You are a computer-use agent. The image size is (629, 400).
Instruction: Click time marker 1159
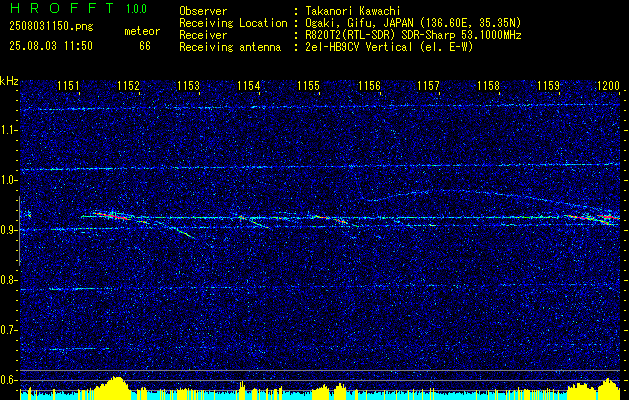[x=548, y=85]
